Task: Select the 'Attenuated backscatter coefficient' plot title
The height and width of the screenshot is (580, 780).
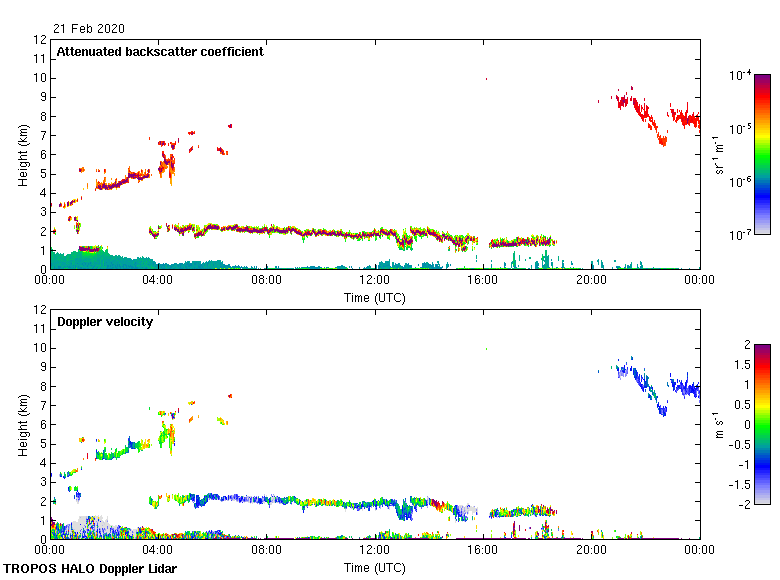Action: (160, 52)
